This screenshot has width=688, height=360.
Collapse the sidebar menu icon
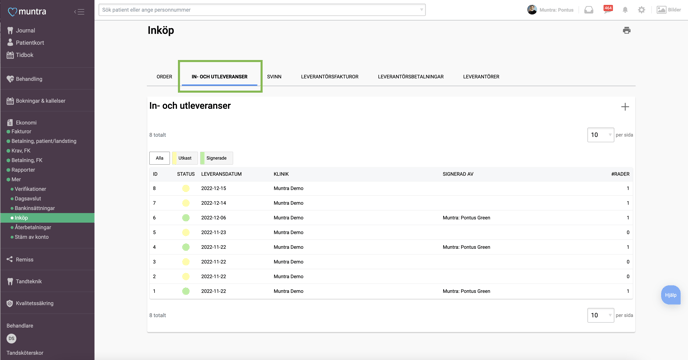click(79, 12)
